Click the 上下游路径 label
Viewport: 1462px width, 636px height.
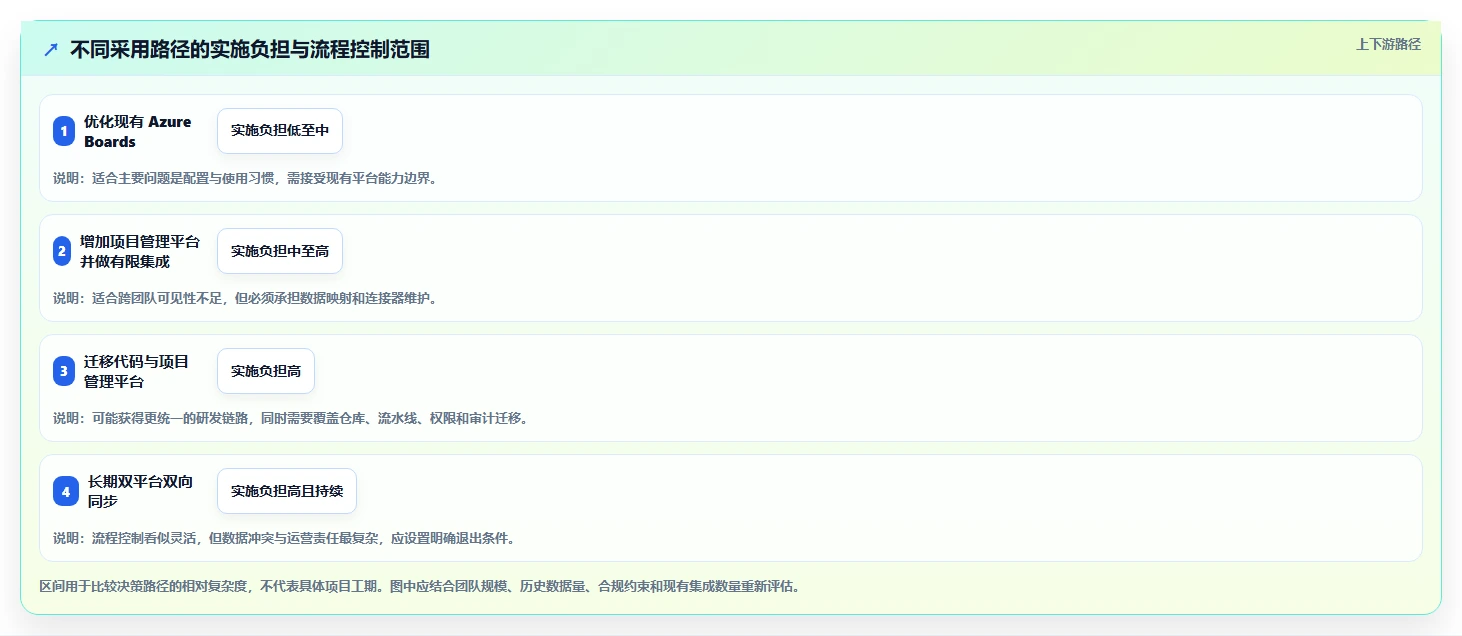pyautogui.click(x=1388, y=44)
